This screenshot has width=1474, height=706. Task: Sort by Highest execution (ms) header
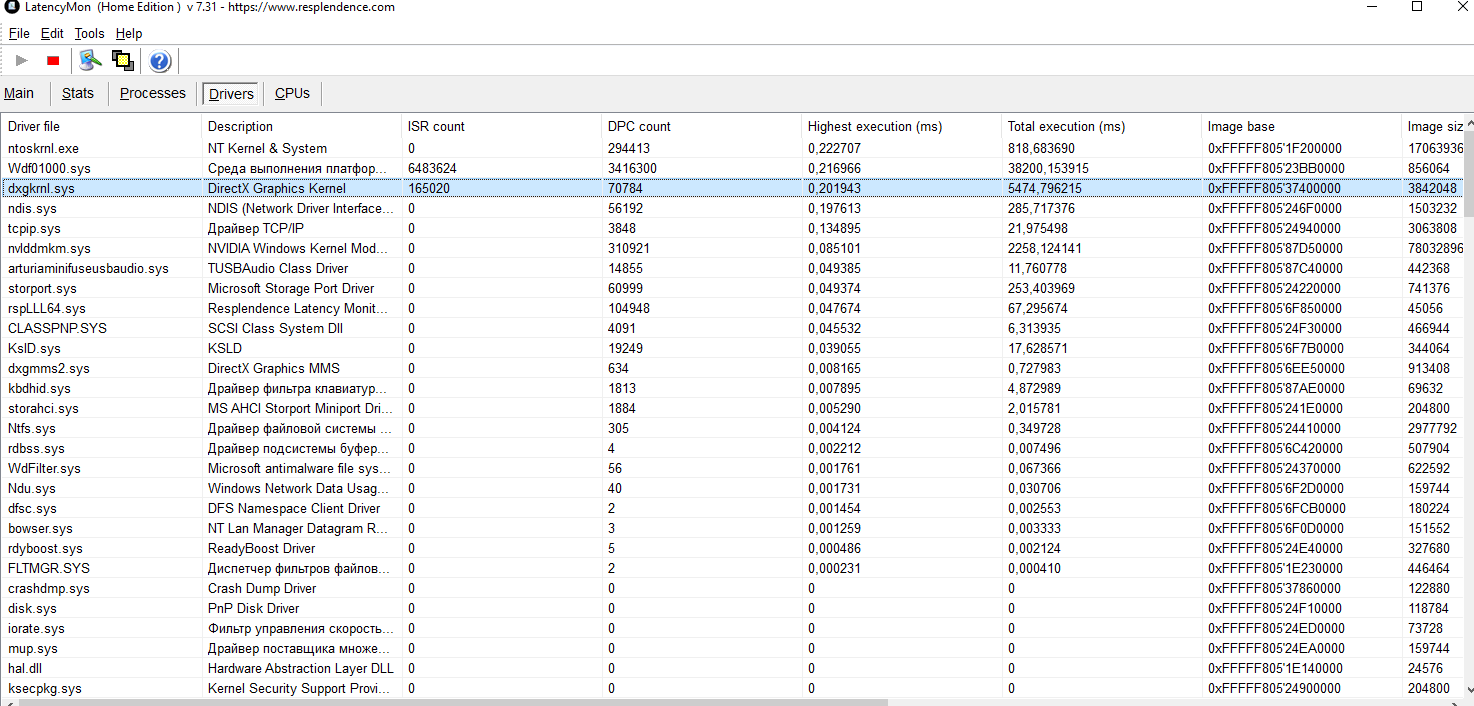click(902, 126)
